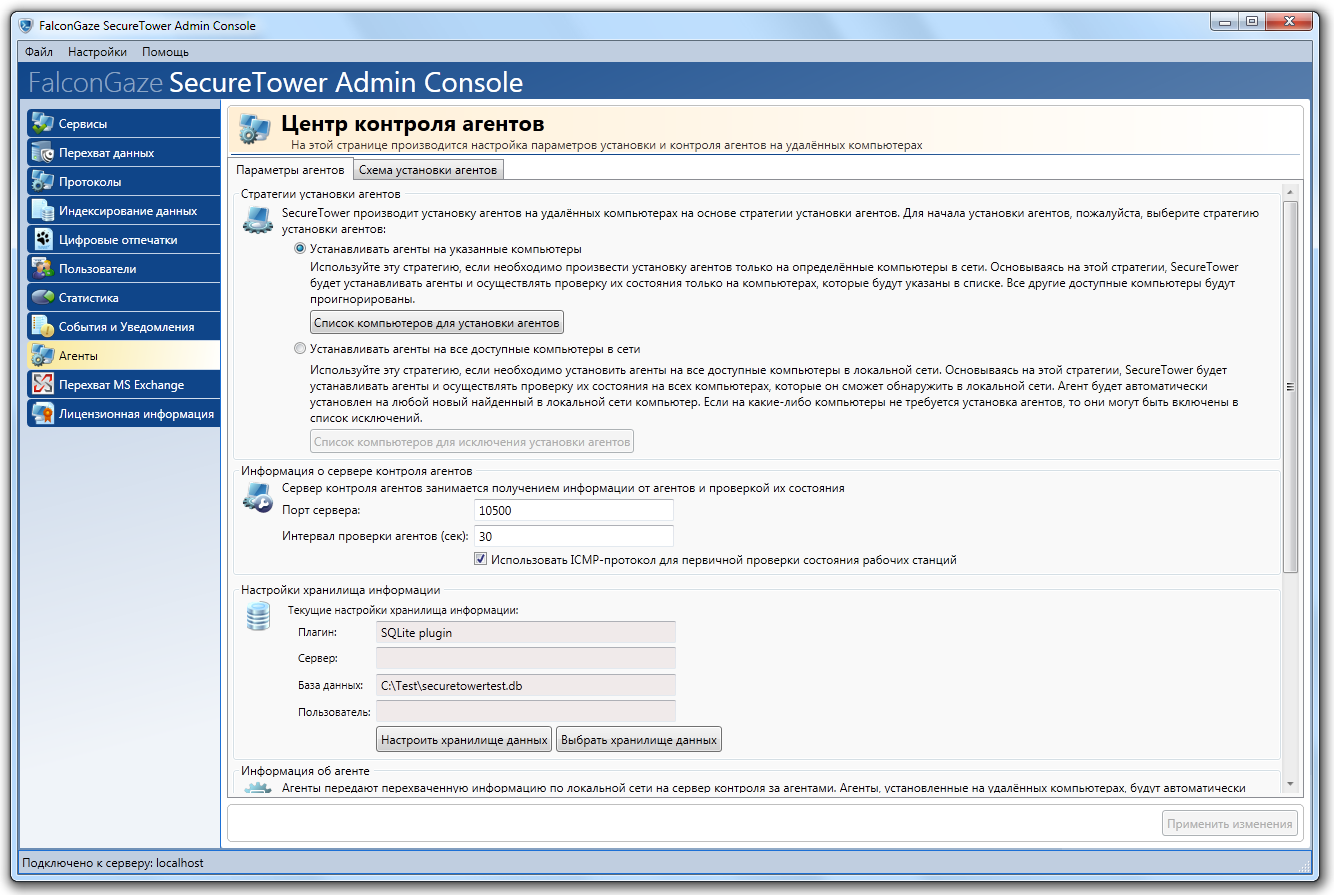1334x895 pixels.
Task: Show the Цифровые отпечатки section
Action: [124, 240]
